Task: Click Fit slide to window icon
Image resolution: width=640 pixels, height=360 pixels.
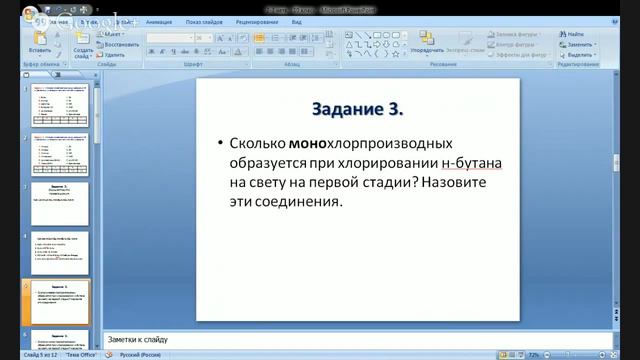Action: pyautogui.click(x=613, y=355)
